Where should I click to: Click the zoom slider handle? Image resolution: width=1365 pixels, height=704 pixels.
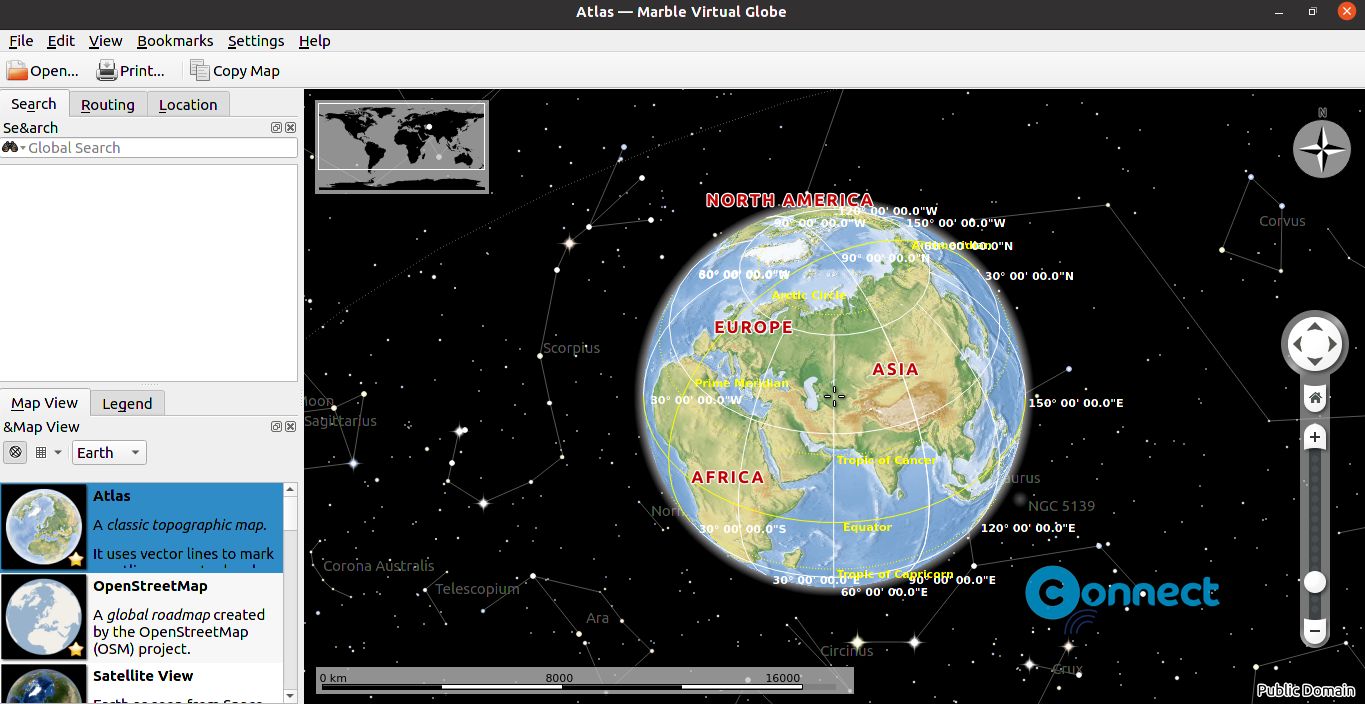1315,582
